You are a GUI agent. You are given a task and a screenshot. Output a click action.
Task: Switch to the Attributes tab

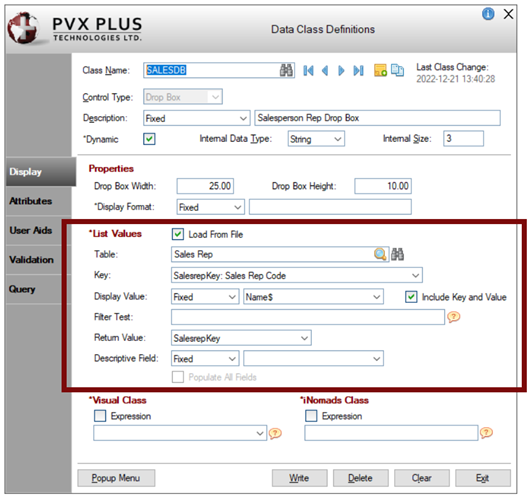pos(31,201)
